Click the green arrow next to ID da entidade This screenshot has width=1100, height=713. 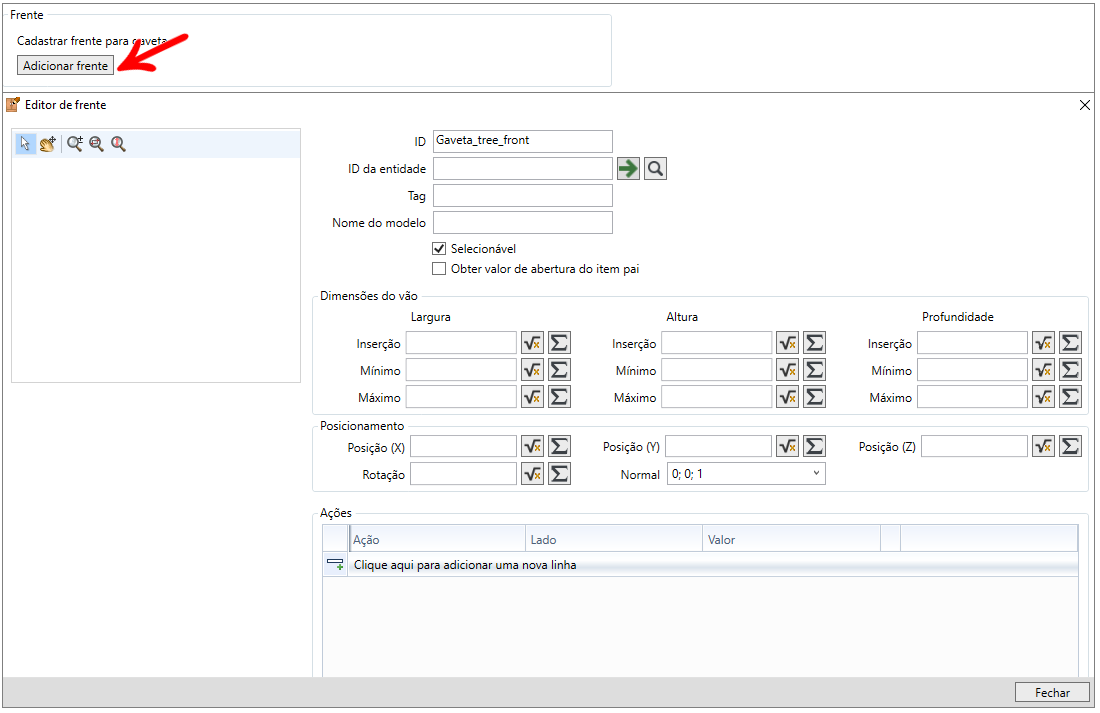click(x=629, y=168)
